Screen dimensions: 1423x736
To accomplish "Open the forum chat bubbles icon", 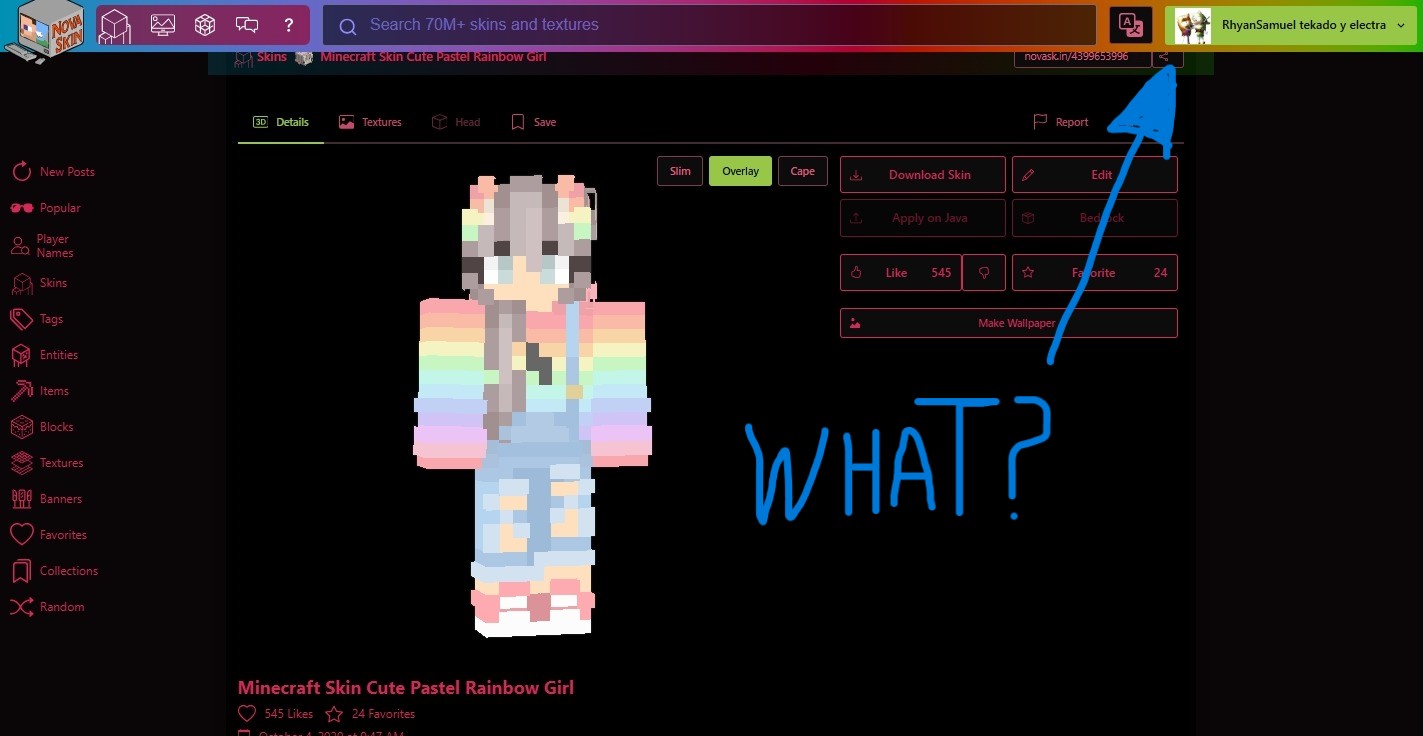I will [x=247, y=25].
